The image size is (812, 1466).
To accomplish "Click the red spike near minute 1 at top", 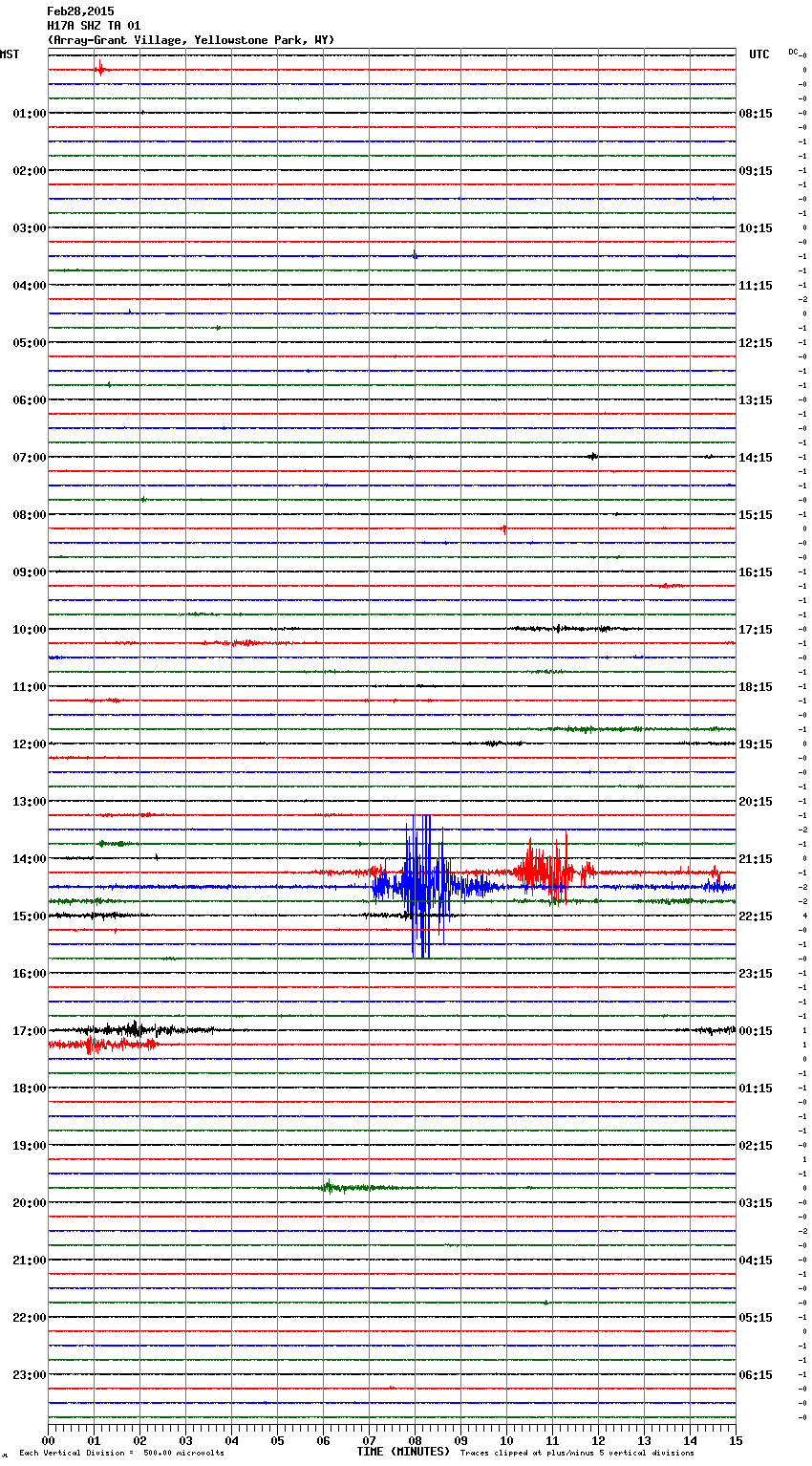I will [99, 69].
